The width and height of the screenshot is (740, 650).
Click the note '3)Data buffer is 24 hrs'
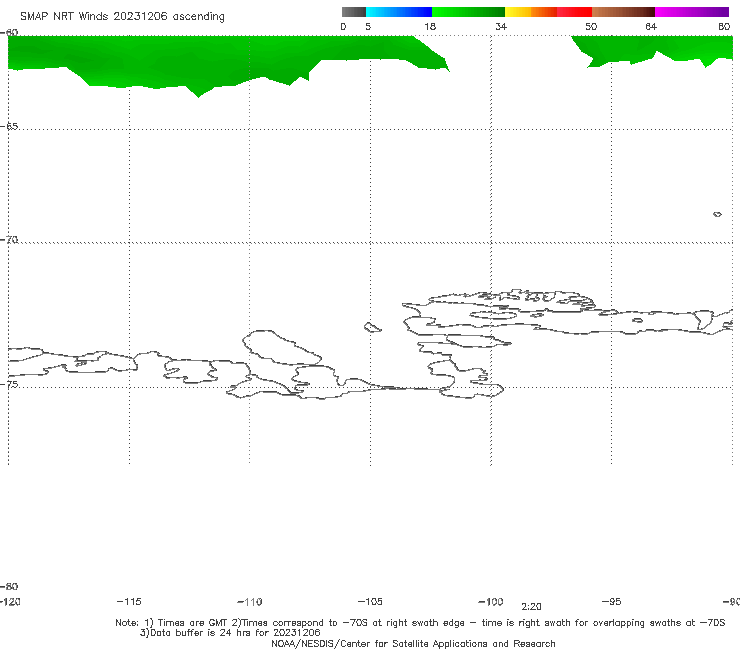click(x=230, y=633)
